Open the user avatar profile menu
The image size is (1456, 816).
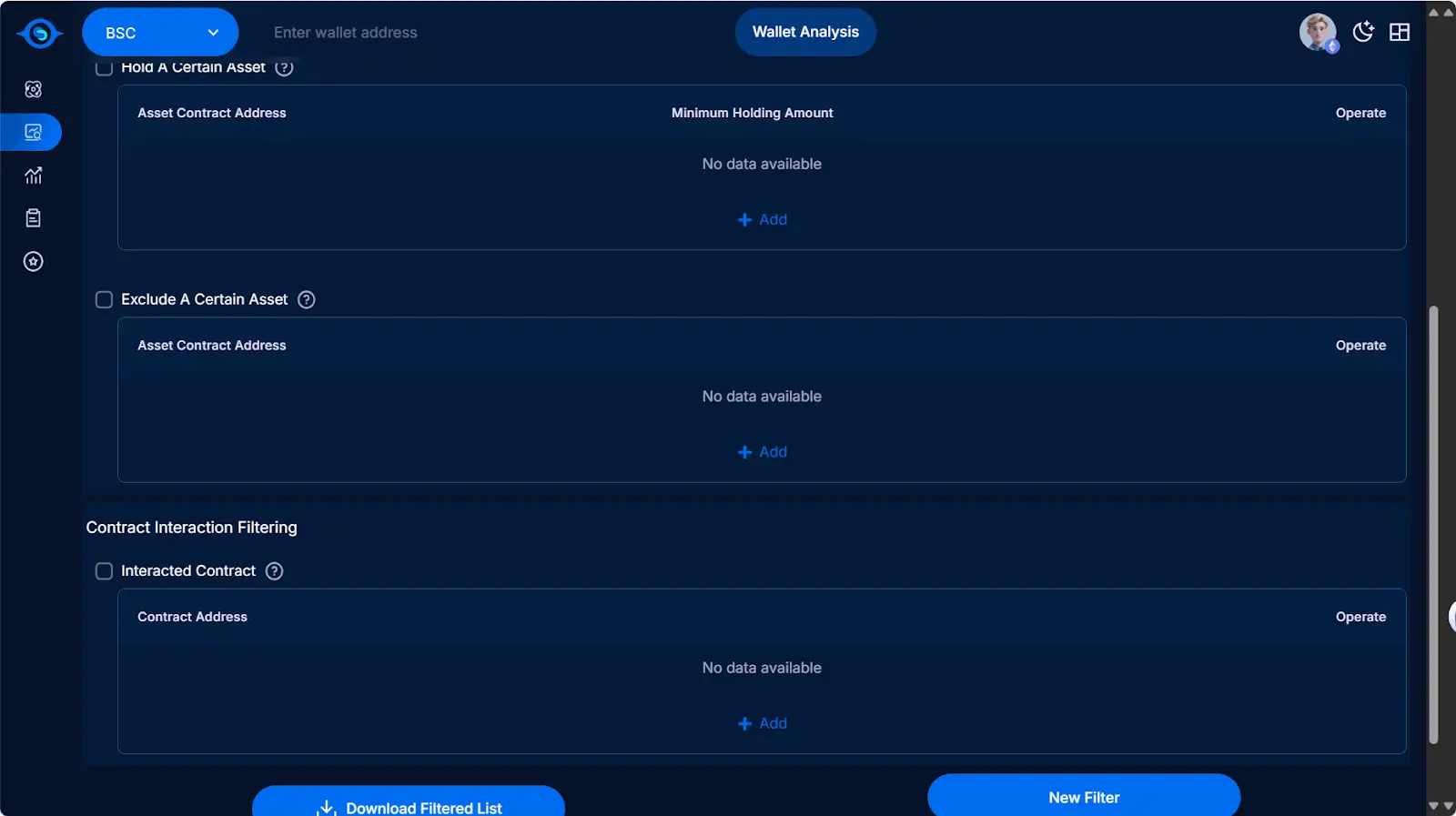(1318, 33)
